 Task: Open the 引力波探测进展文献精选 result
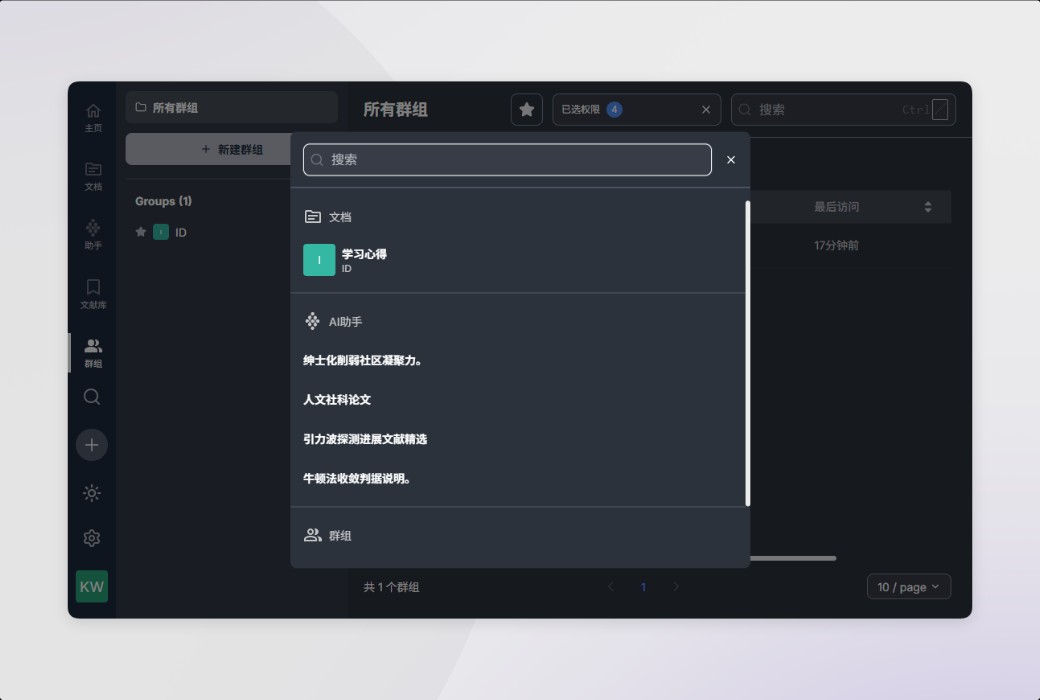point(365,439)
